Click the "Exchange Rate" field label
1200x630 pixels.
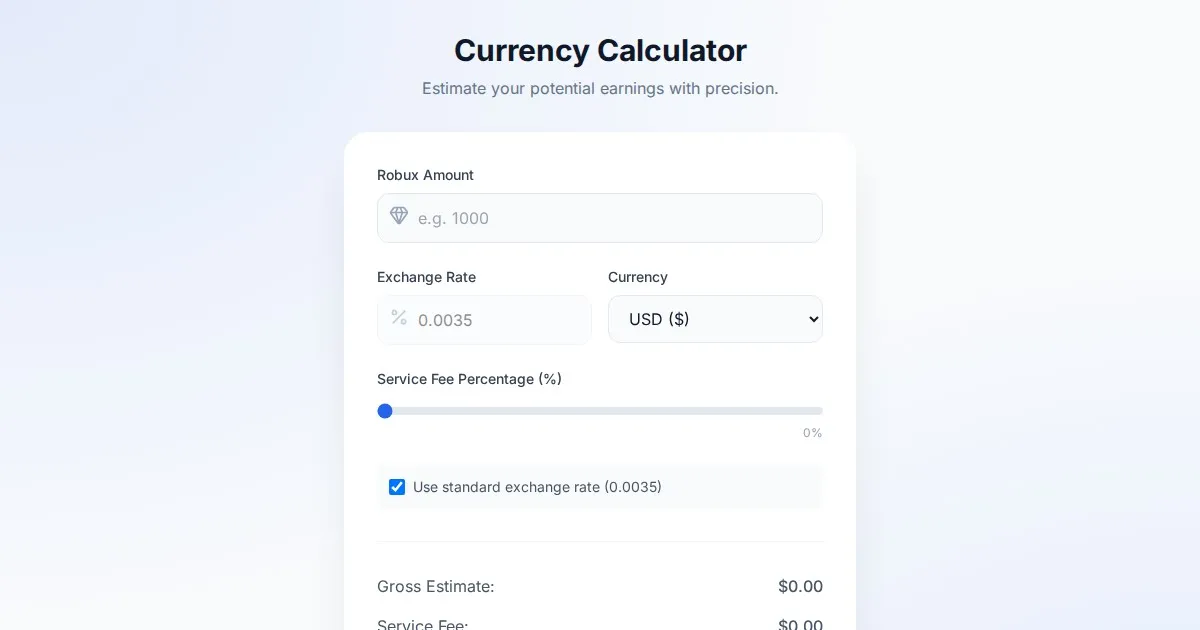tap(426, 277)
